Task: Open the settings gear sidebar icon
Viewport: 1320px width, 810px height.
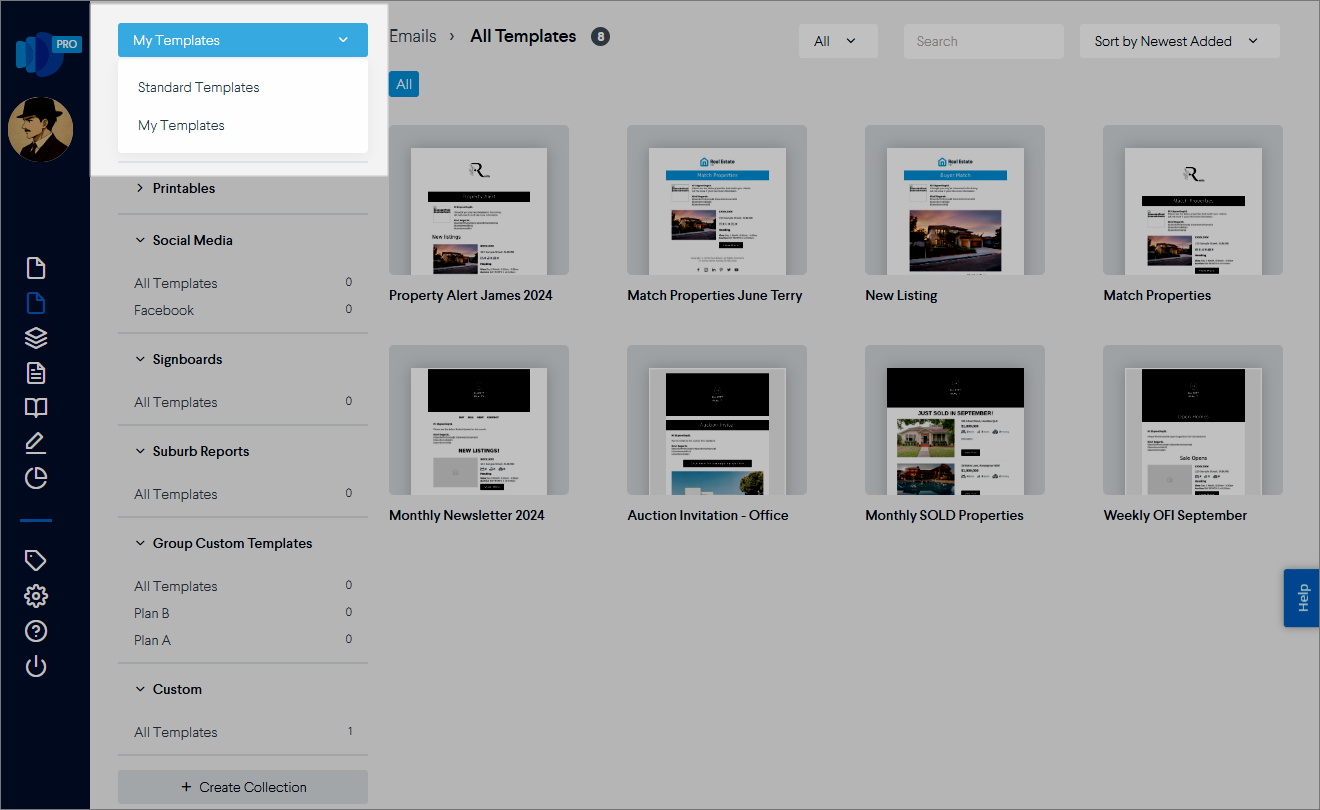Action: tap(36, 596)
